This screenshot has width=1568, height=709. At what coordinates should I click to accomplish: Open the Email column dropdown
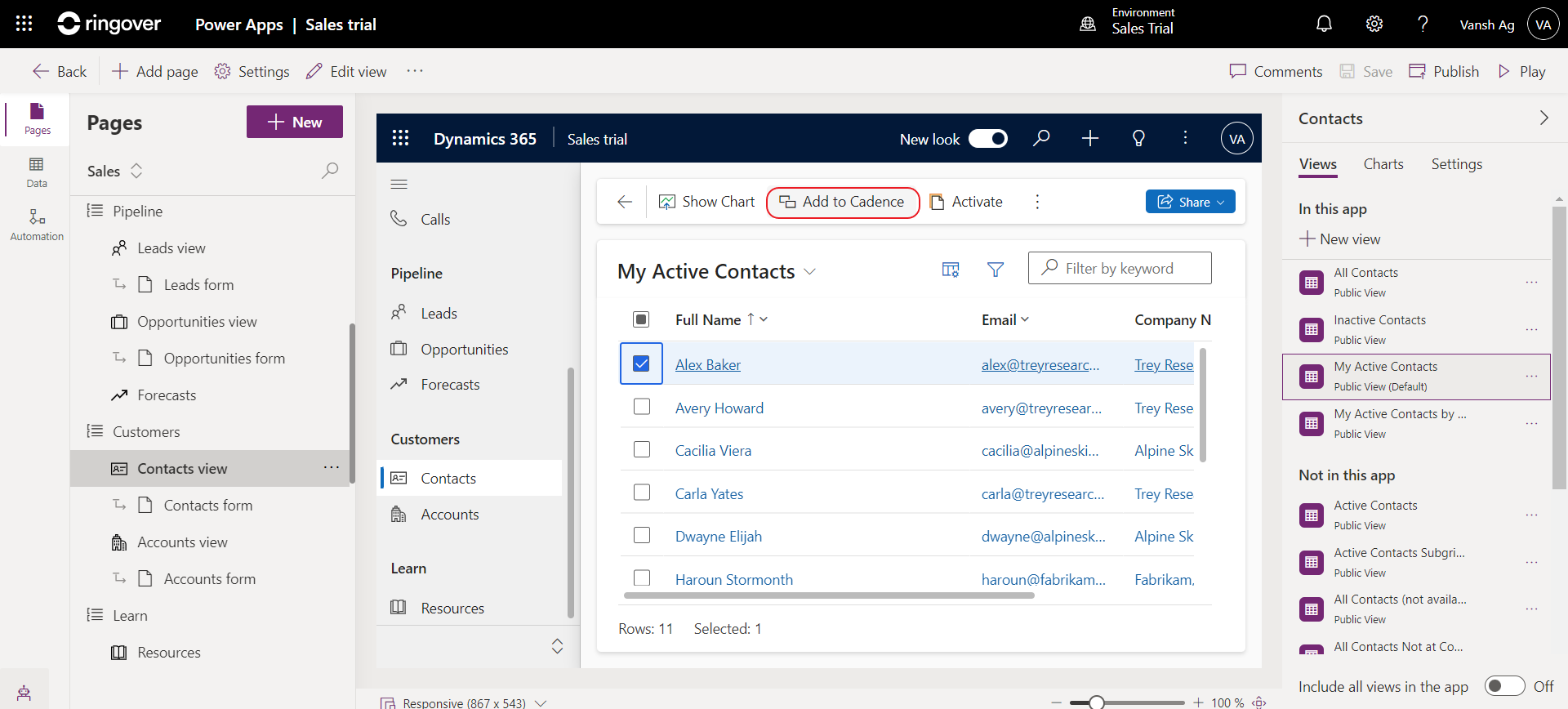pyautogui.click(x=1025, y=319)
